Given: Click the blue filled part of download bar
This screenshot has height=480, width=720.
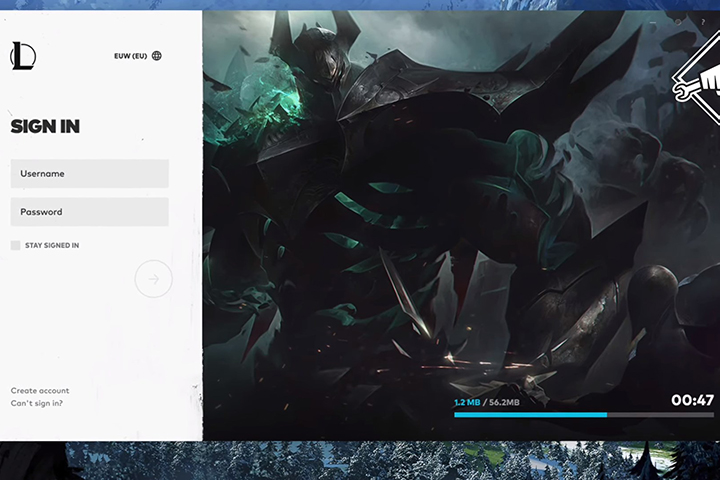Looking at the screenshot, I should [x=530, y=414].
